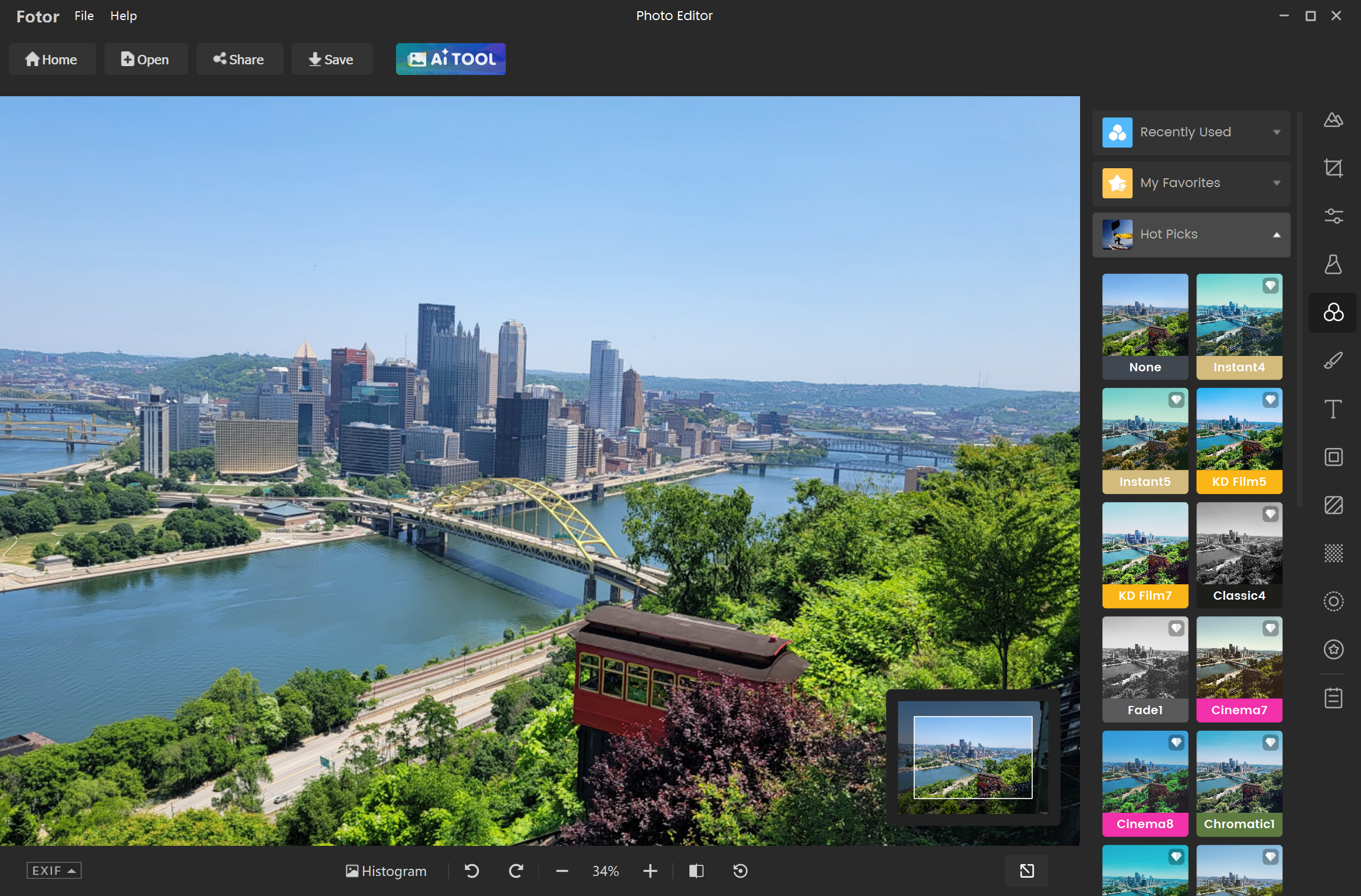Select the Text tool
The width and height of the screenshot is (1361, 896).
tap(1334, 409)
